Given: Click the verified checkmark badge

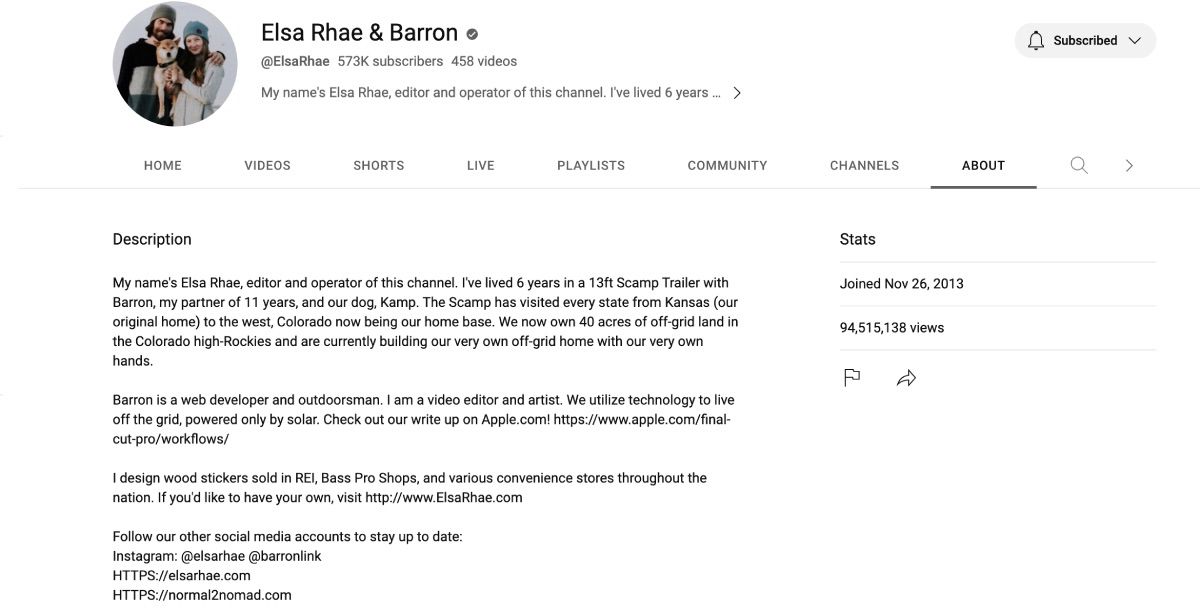Looking at the screenshot, I should pyautogui.click(x=472, y=34).
